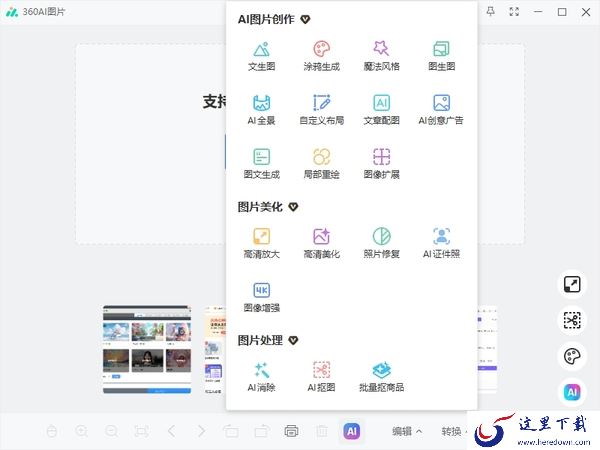600x450 pixels.
Task: Open the AI消除 object removal tool
Action: point(262,377)
